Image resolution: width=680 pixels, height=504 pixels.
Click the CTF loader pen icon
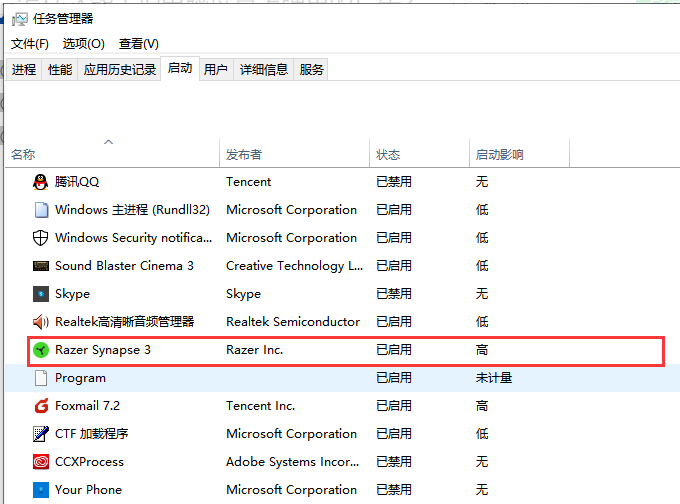[x=41, y=434]
